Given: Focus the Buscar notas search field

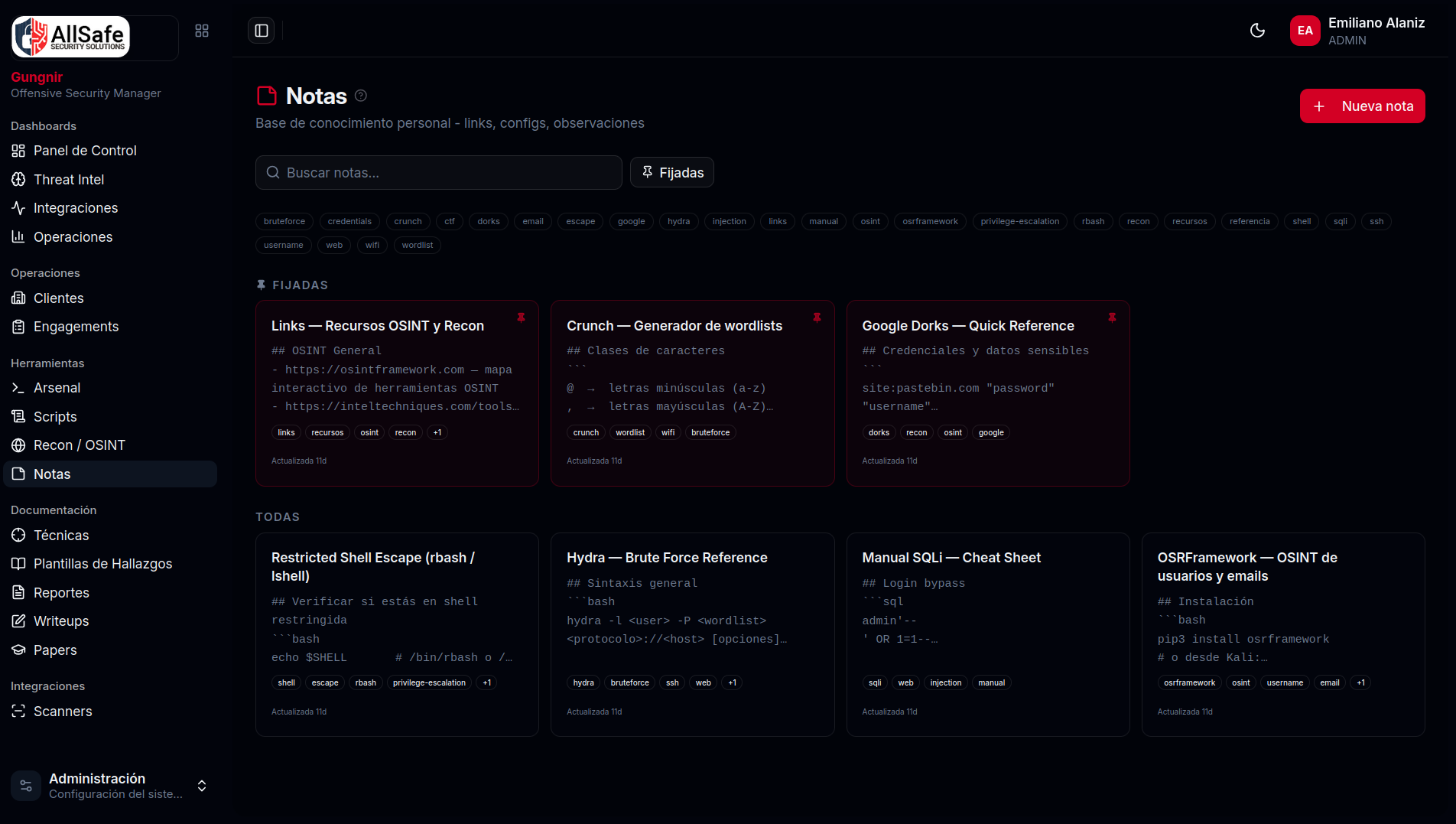Looking at the screenshot, I should [439, 172].
